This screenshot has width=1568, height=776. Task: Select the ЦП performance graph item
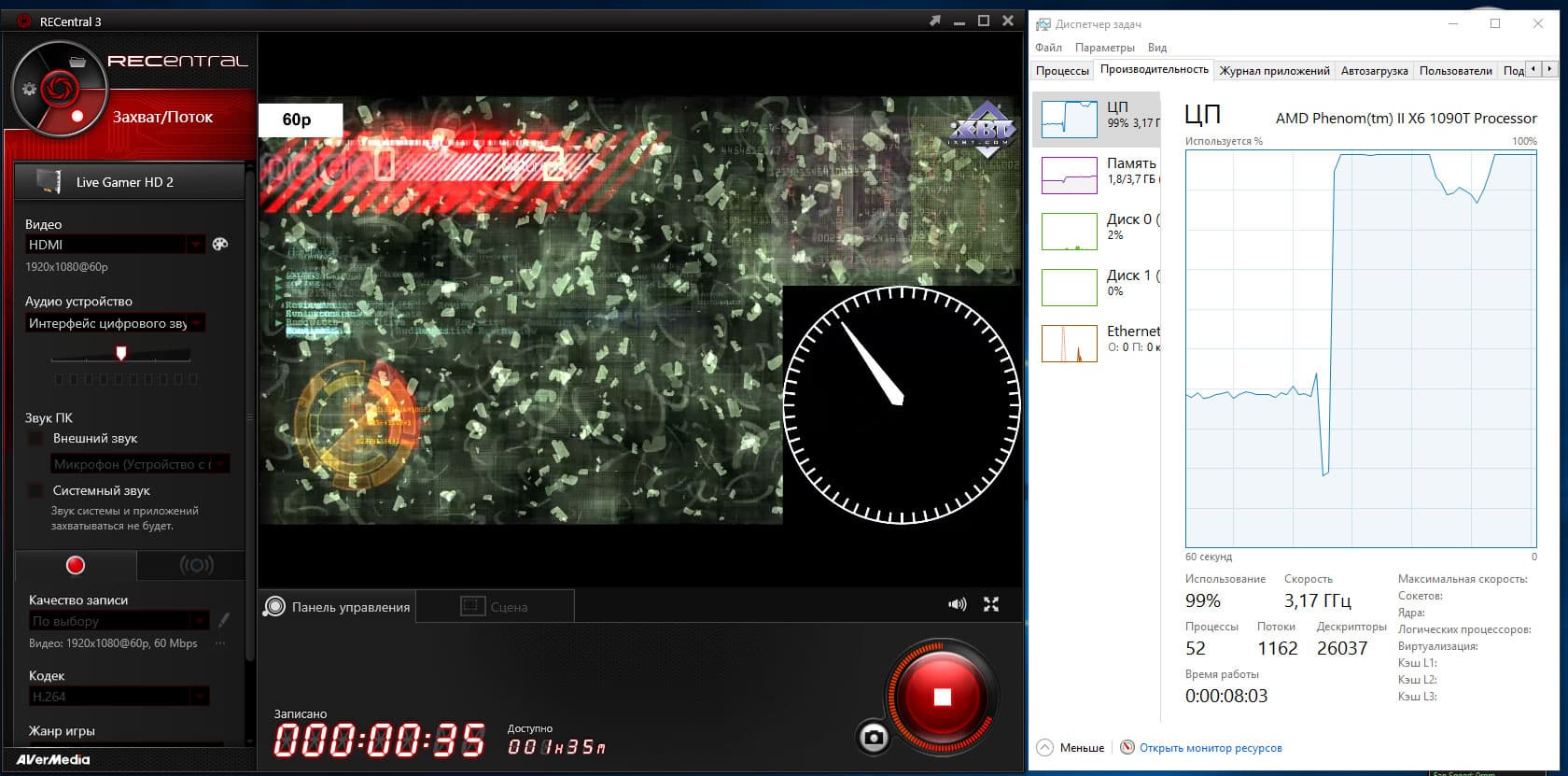[1098, 119]
